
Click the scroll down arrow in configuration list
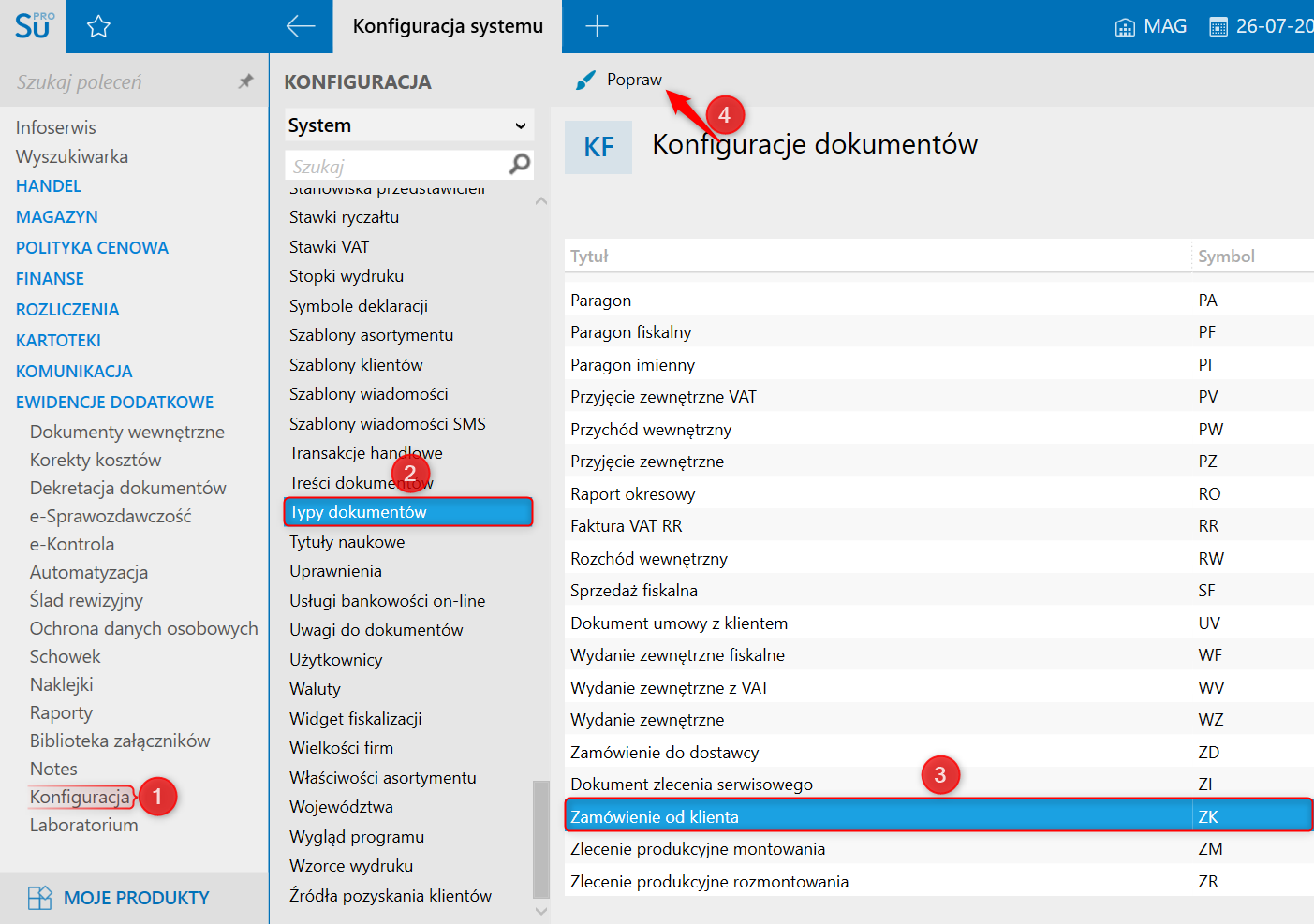[541, 910]
